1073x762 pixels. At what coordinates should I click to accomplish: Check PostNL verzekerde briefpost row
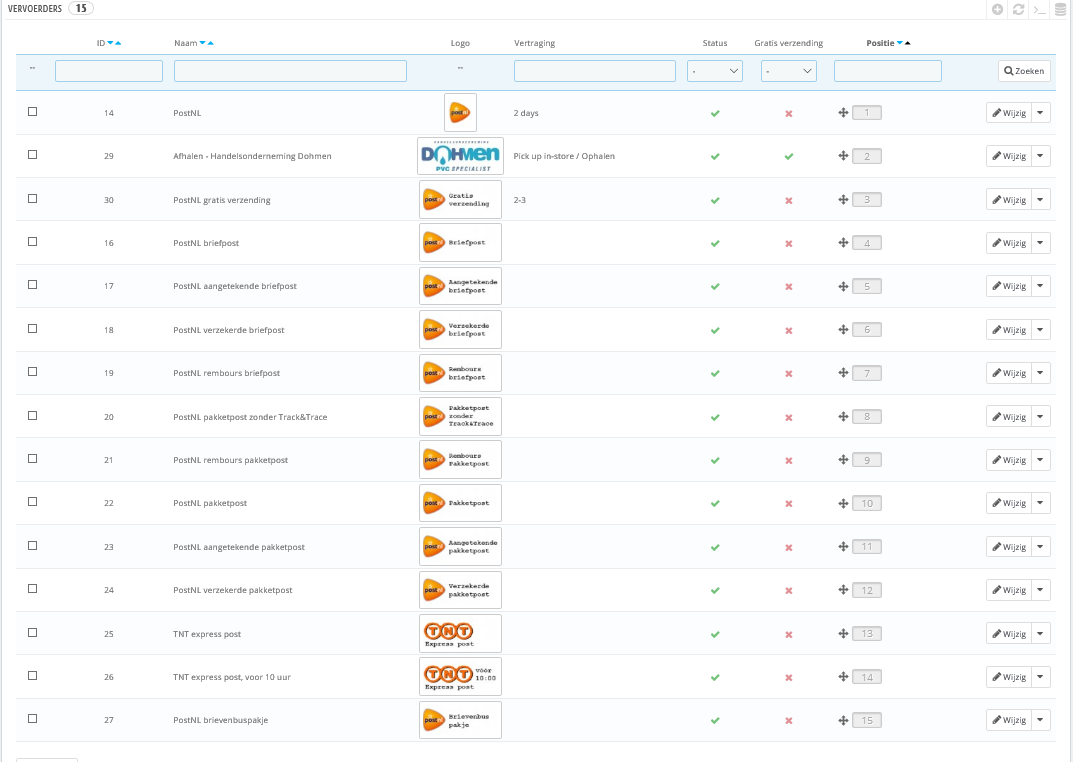coord(32,328)
